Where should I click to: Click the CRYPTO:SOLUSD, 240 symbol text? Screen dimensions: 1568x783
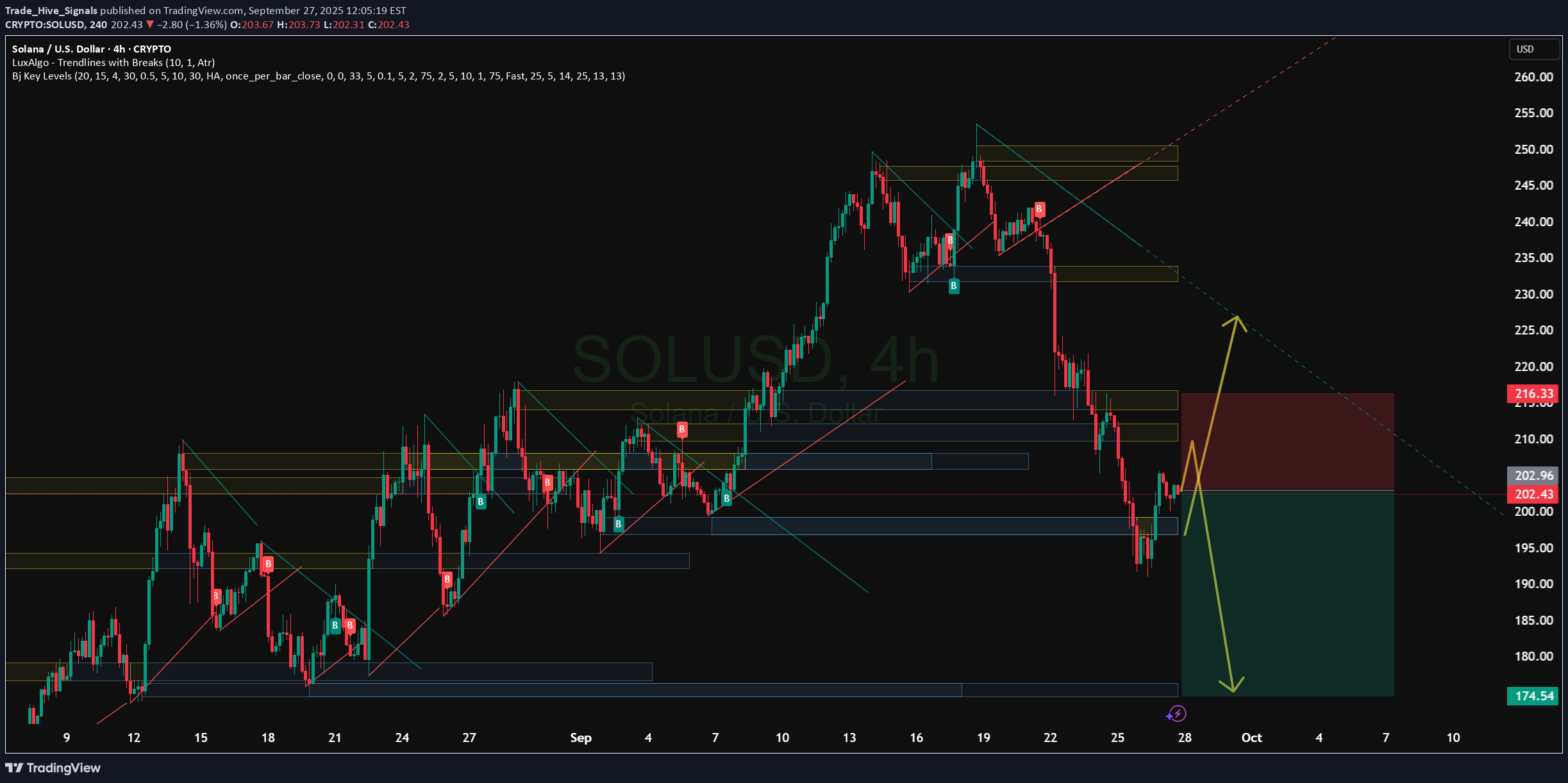point(56,24)
